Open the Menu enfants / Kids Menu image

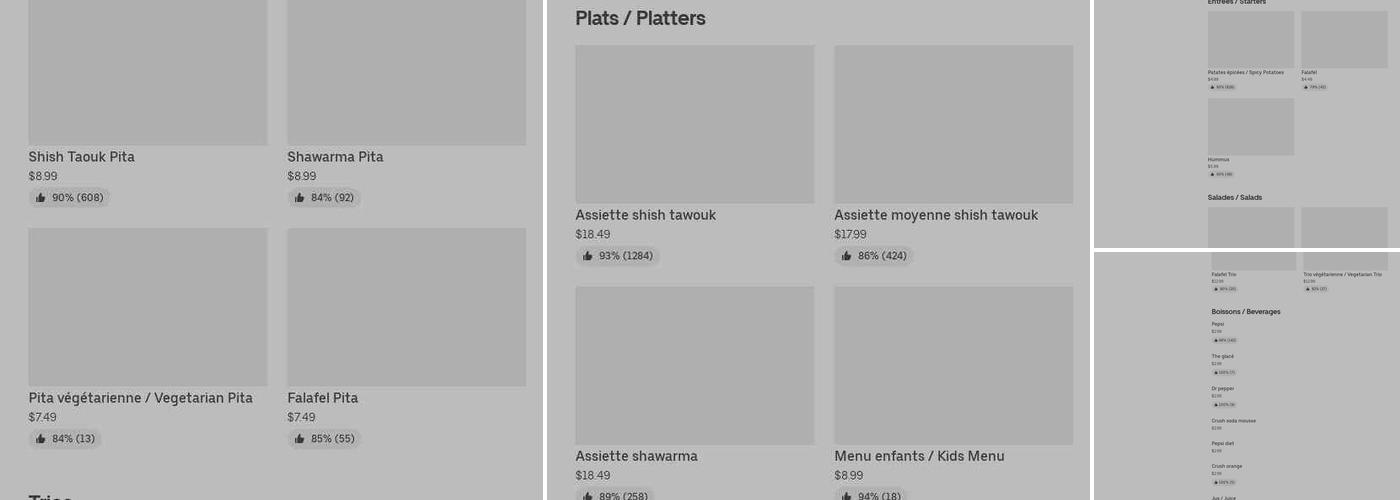pyautogui.click(x=953, y=365)
